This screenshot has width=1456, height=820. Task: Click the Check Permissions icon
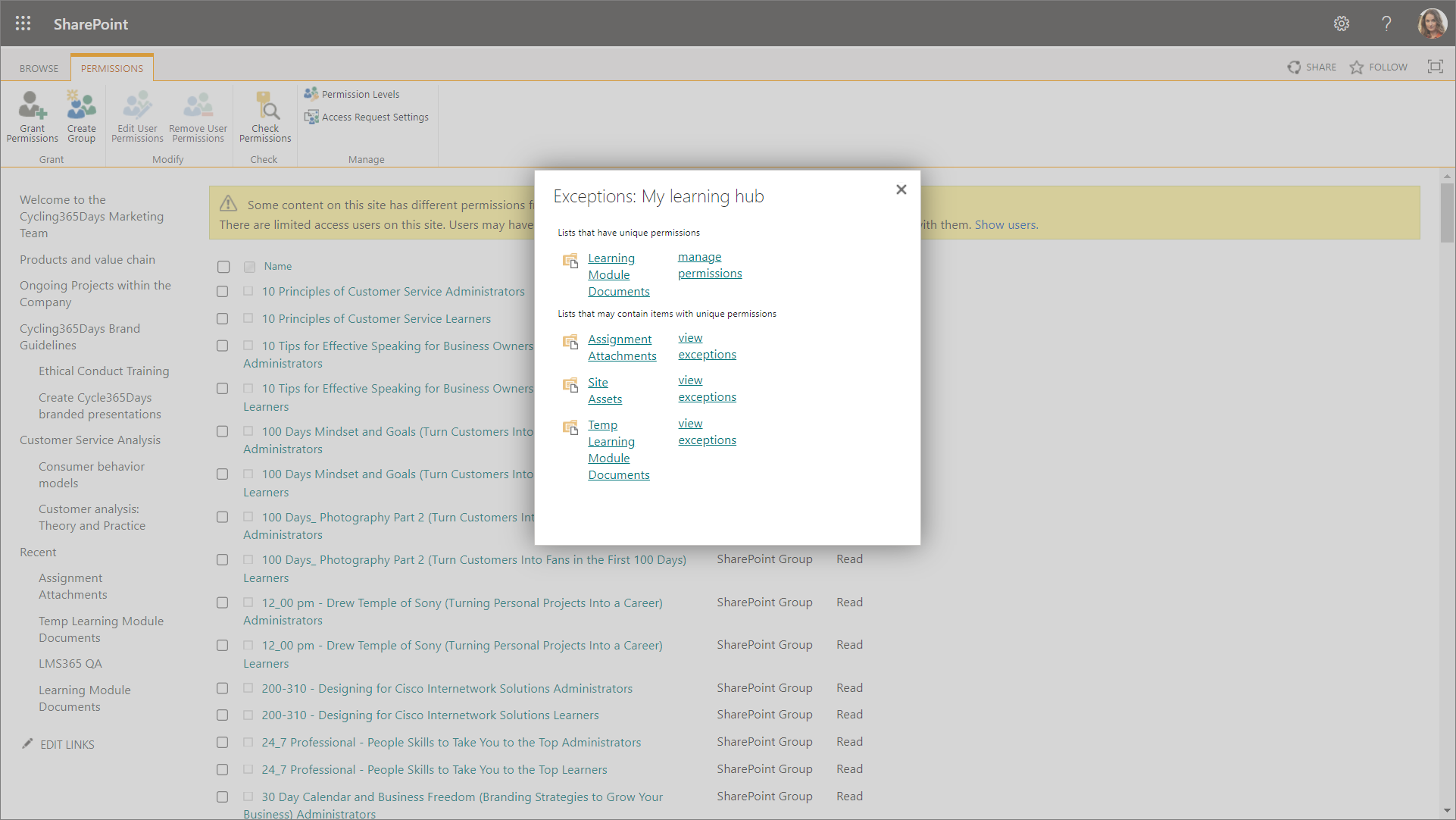pos(265,107)
